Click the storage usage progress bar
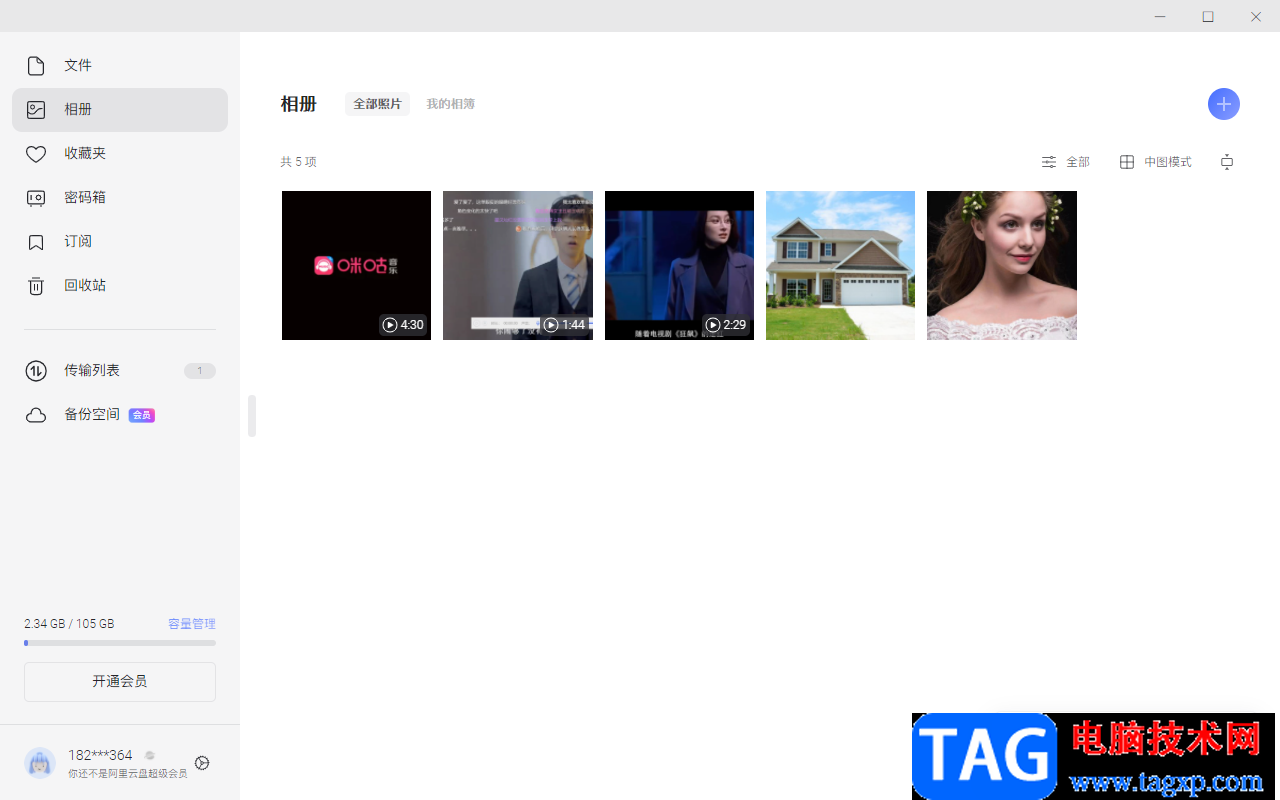 [120, 643]
